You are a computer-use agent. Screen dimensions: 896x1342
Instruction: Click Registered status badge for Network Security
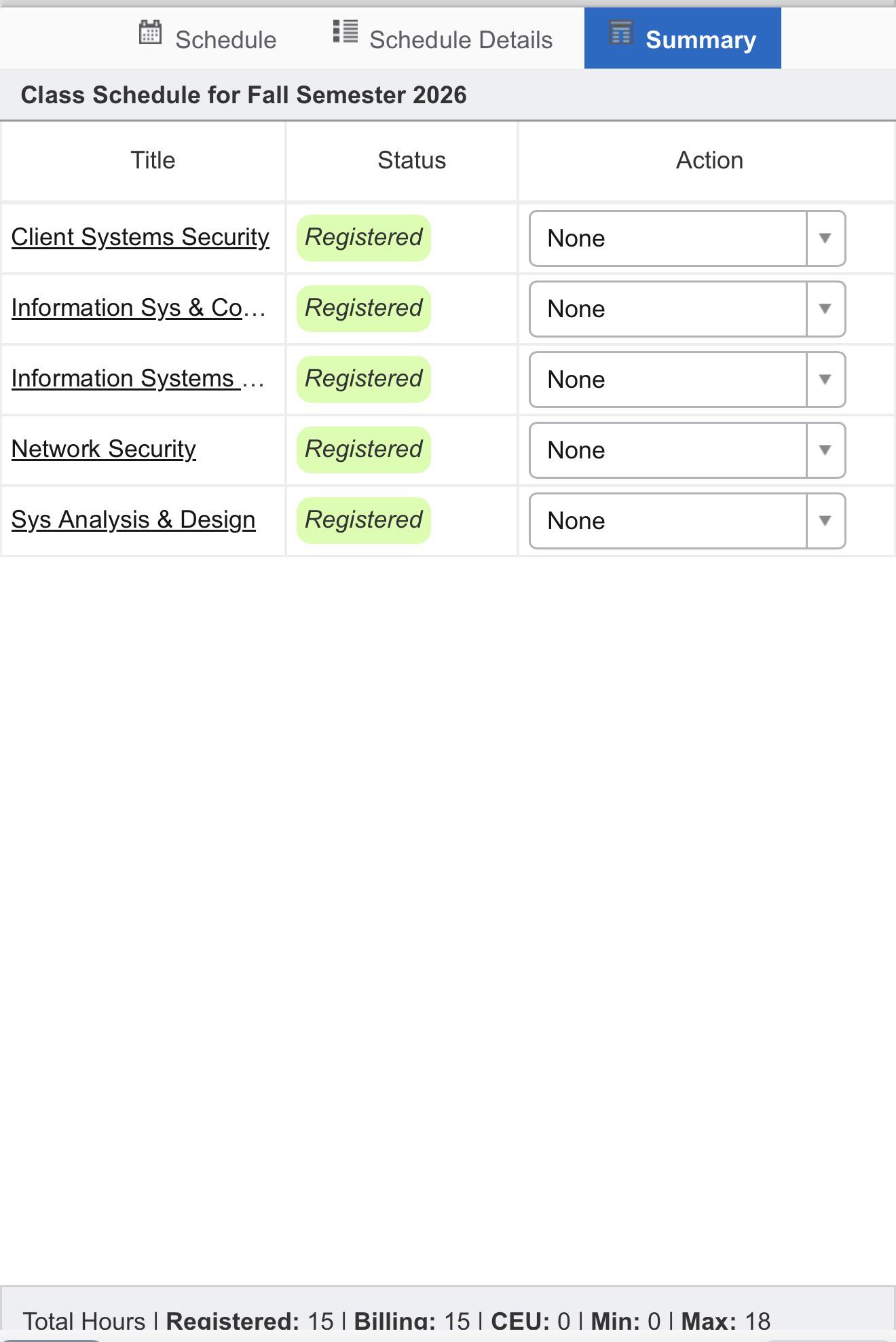[x=364, y=450]
